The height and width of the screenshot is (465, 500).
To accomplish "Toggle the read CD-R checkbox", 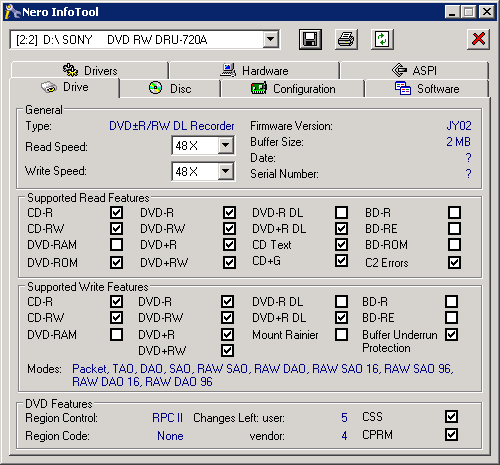I will (116, 212).
